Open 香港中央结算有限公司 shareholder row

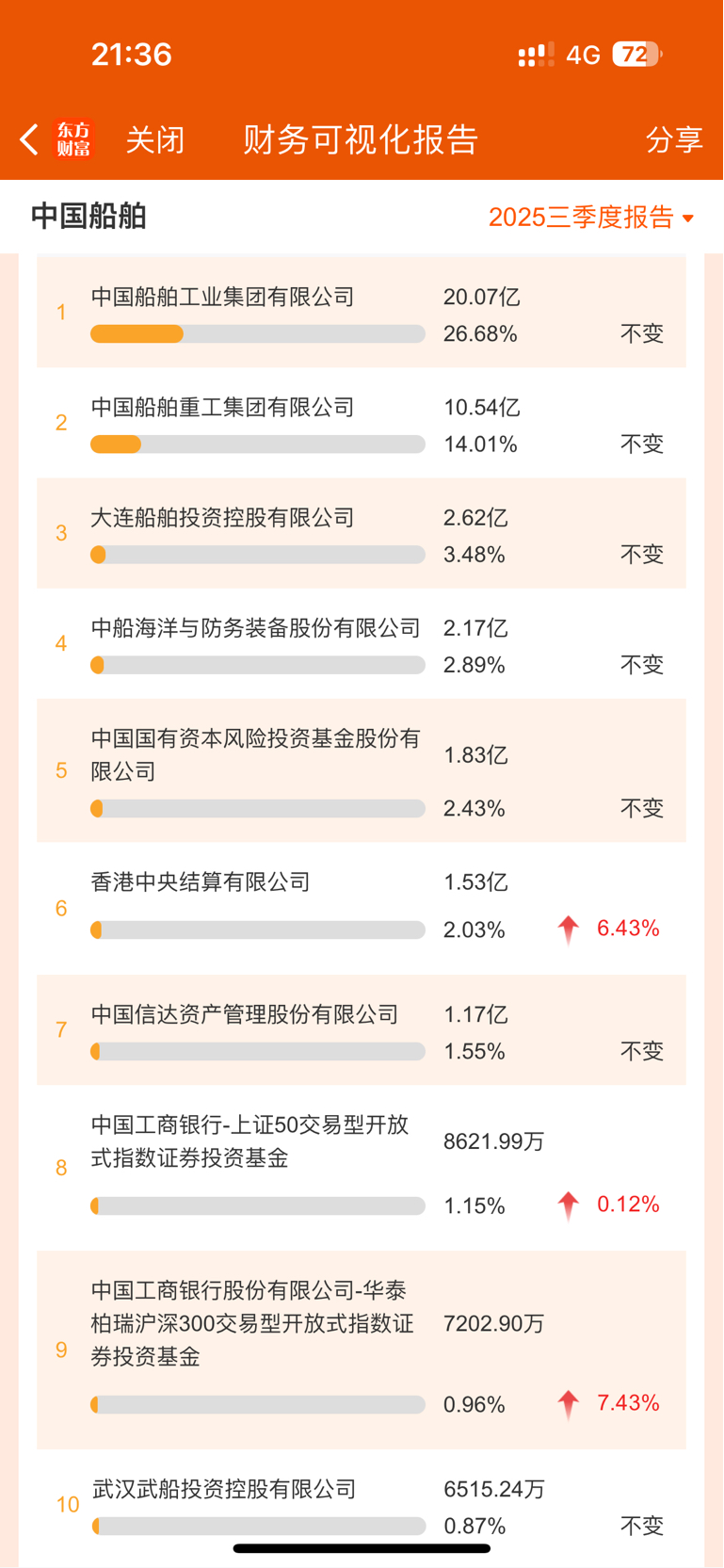(201, 882)
